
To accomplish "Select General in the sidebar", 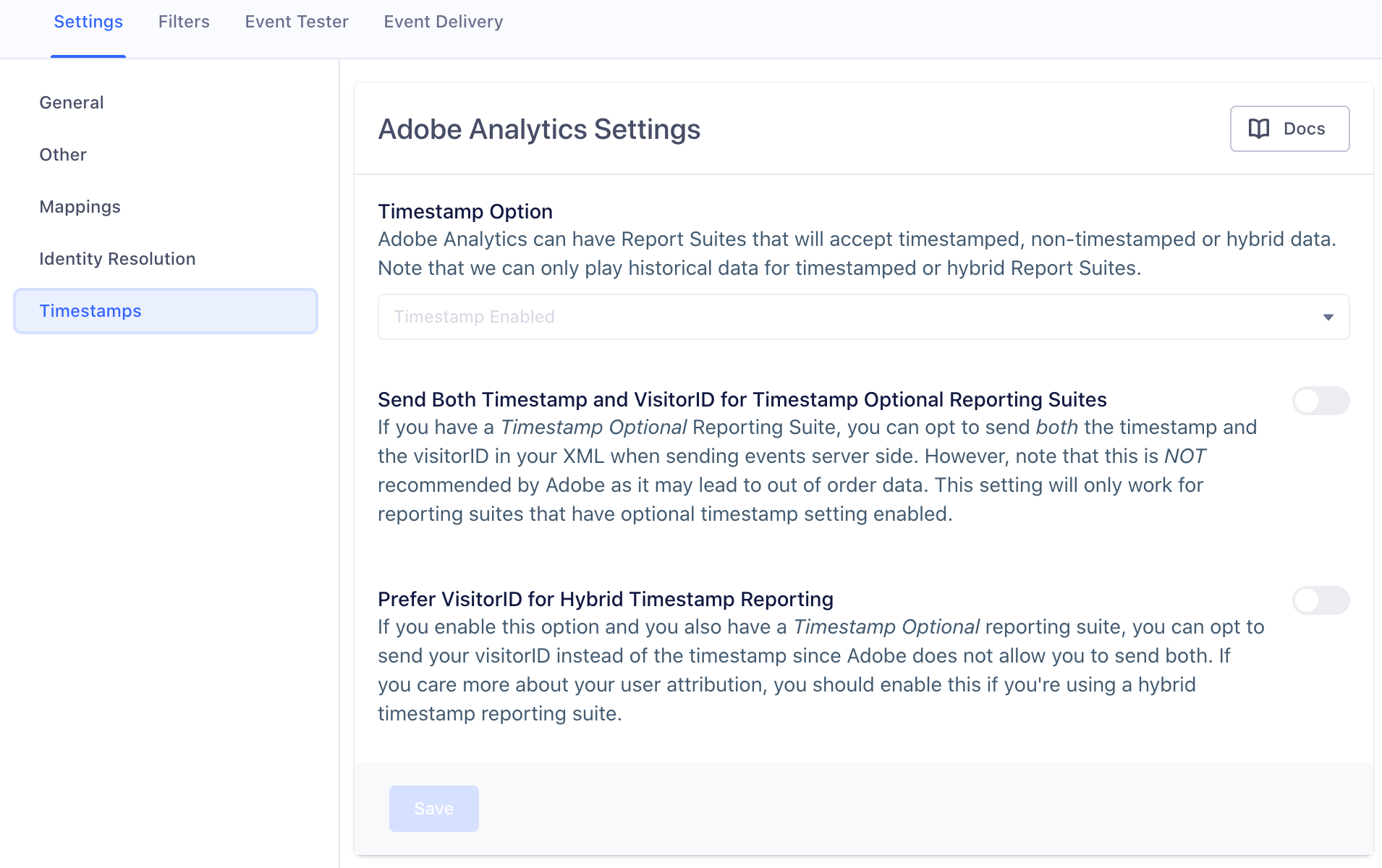I will coord(72,102).
